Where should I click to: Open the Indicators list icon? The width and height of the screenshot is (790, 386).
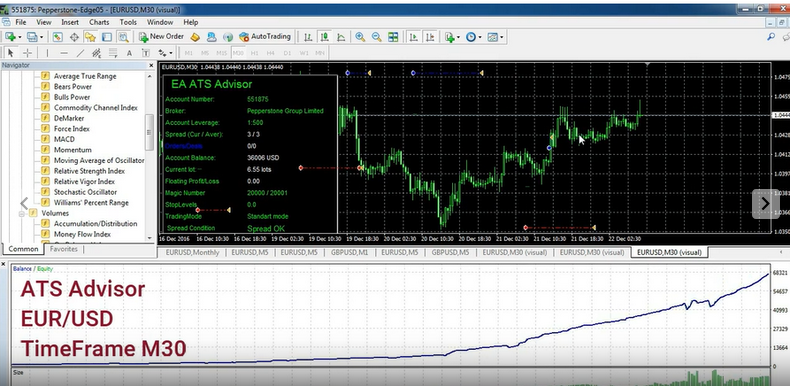point(449,37)
